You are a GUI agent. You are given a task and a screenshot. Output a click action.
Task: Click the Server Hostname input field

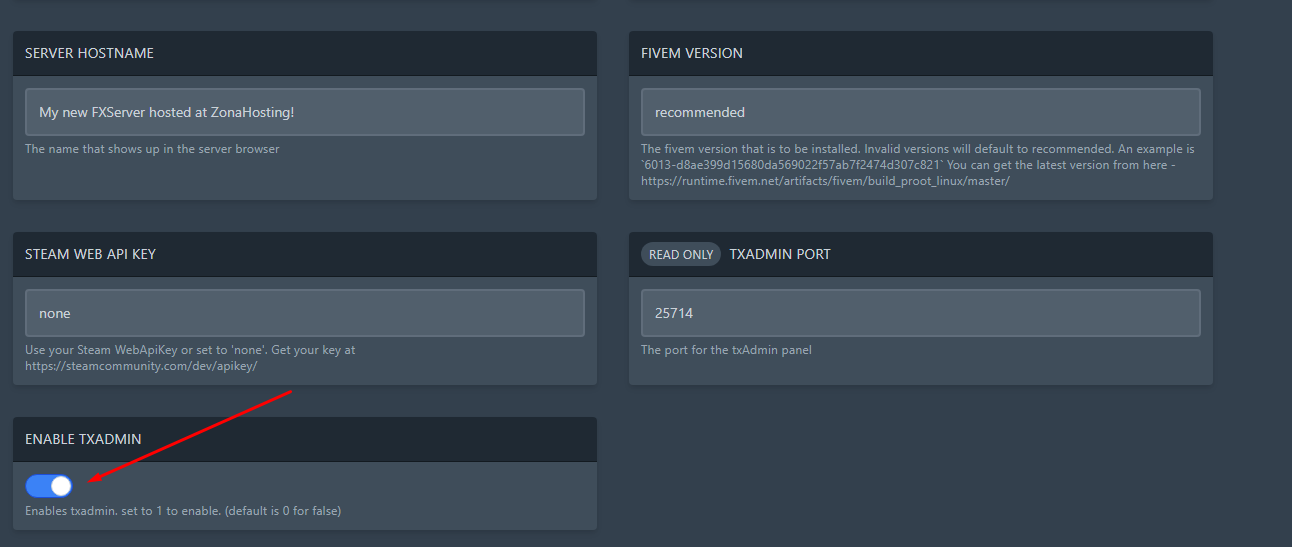[304, 112]
